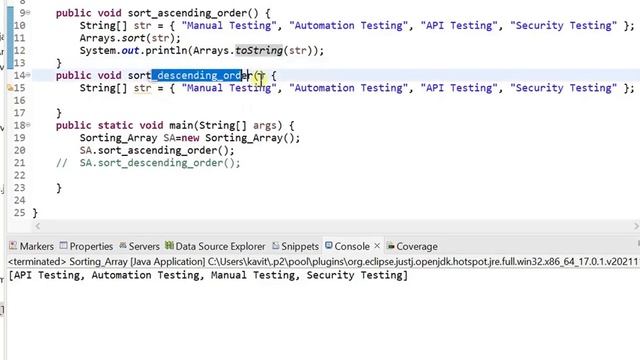Click the warning marker icon beside line 15
The height and width of the screenshot is (360, 640).
coord(10,88)
